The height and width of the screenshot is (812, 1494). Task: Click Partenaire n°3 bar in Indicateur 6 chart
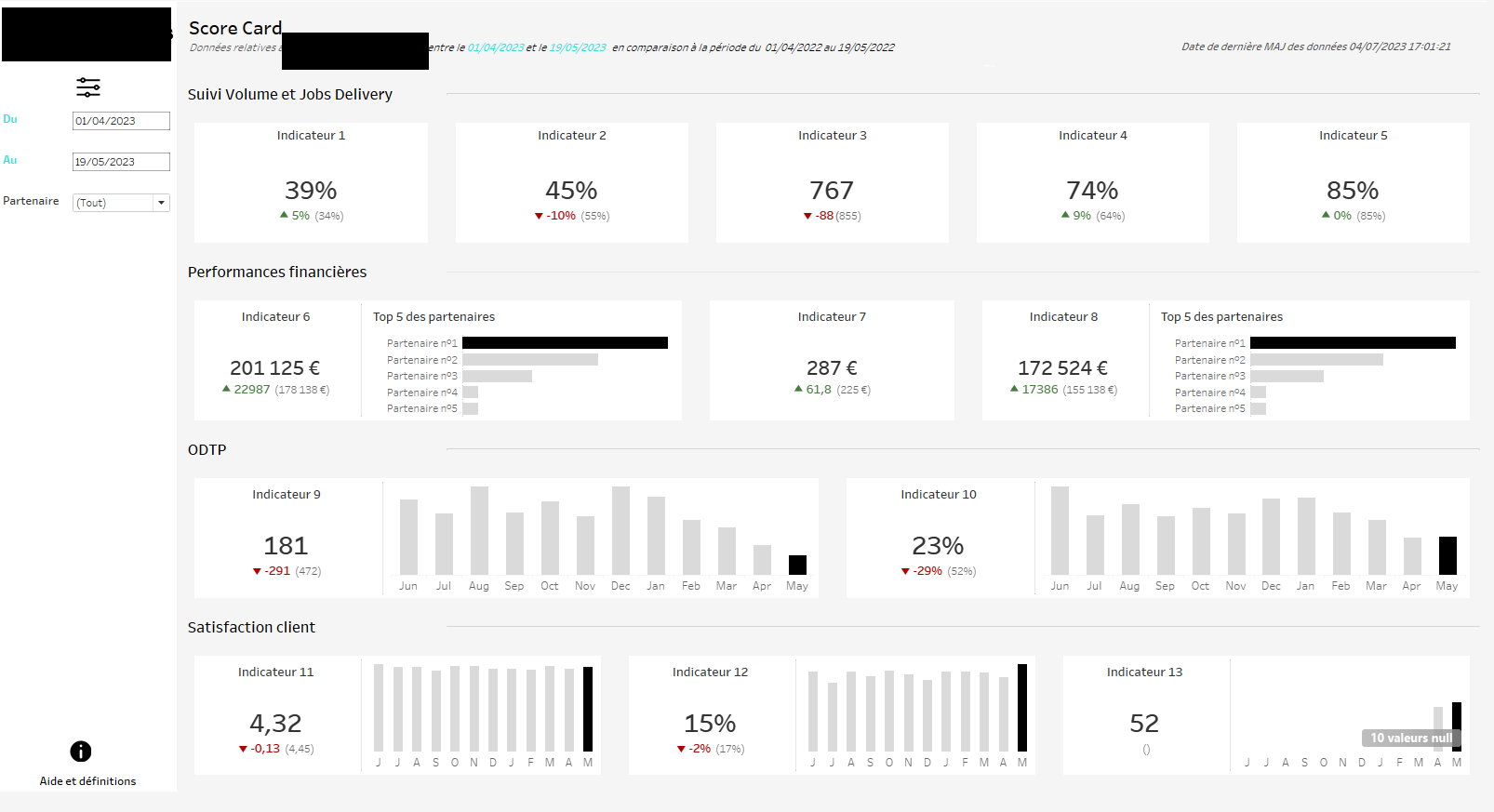tap(497, 377)
